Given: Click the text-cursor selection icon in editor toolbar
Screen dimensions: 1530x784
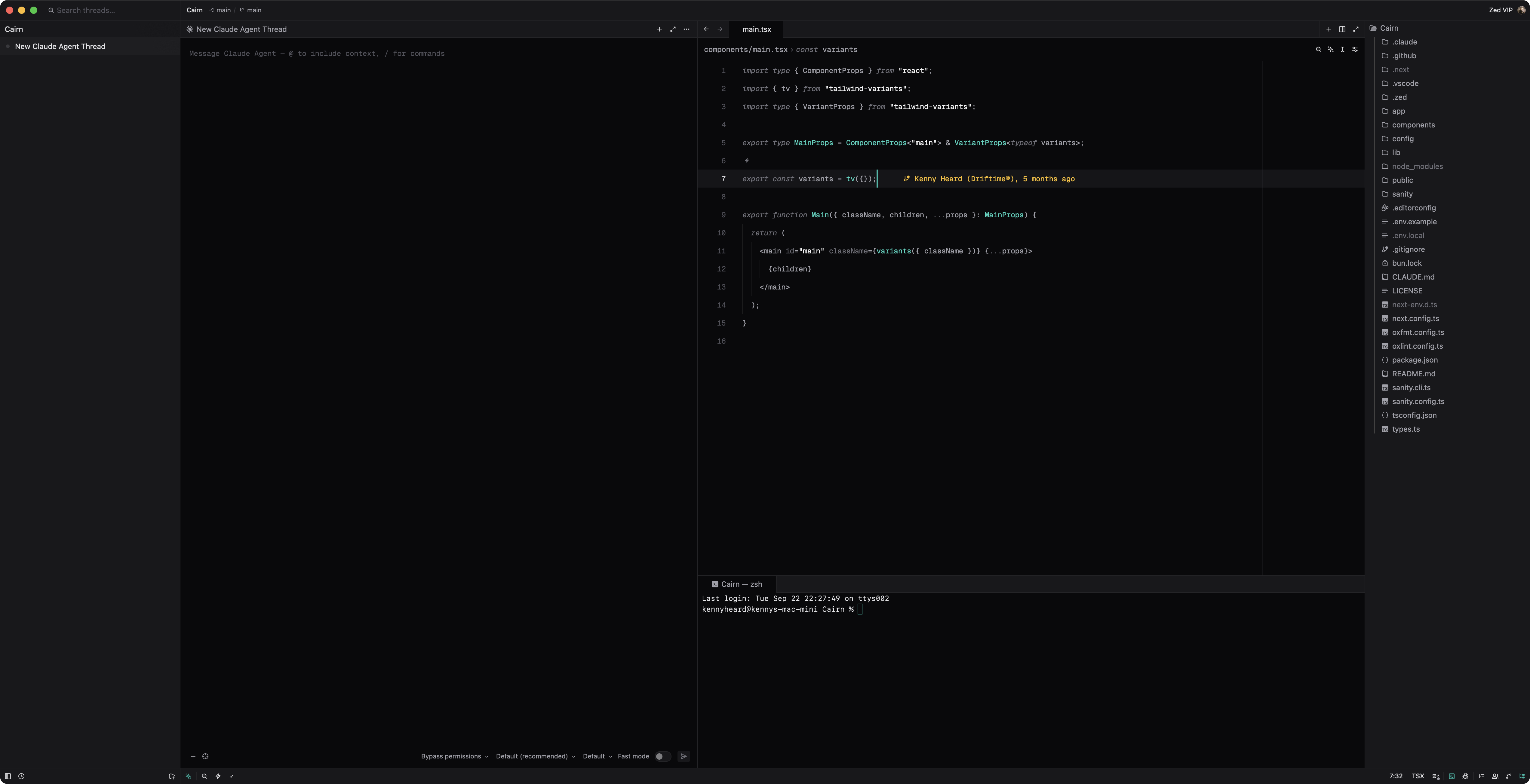Looking at the screenshot, I should pyautogui.click(x=1342, y=49).
